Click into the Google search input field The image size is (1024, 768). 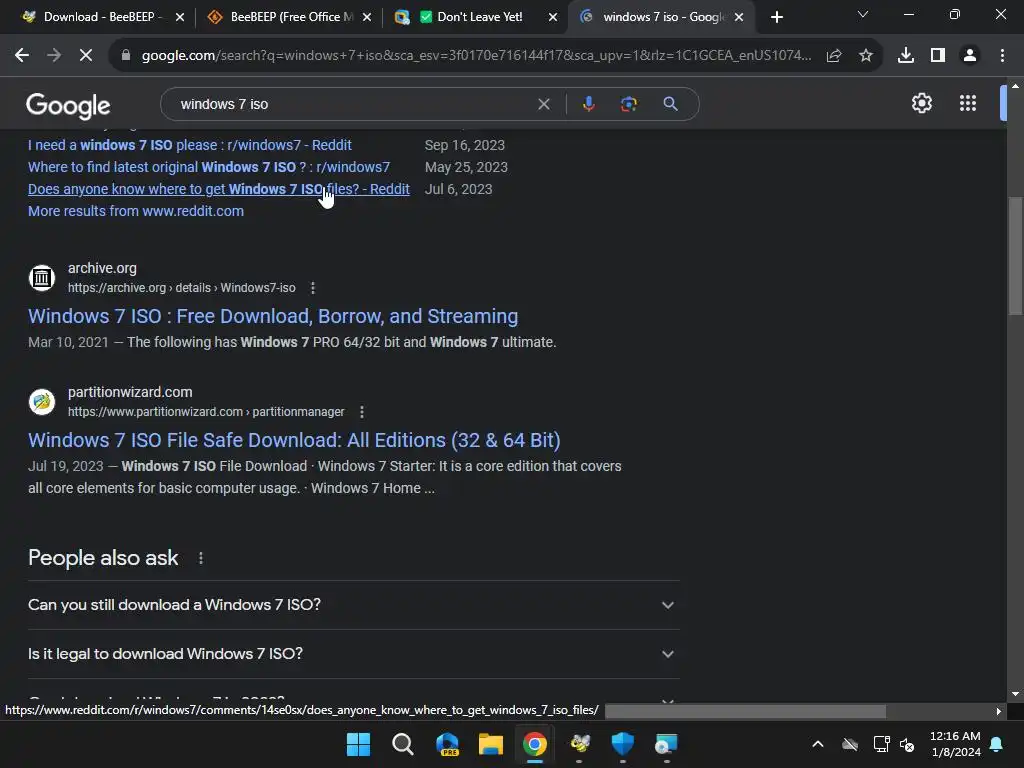(353, 104)
